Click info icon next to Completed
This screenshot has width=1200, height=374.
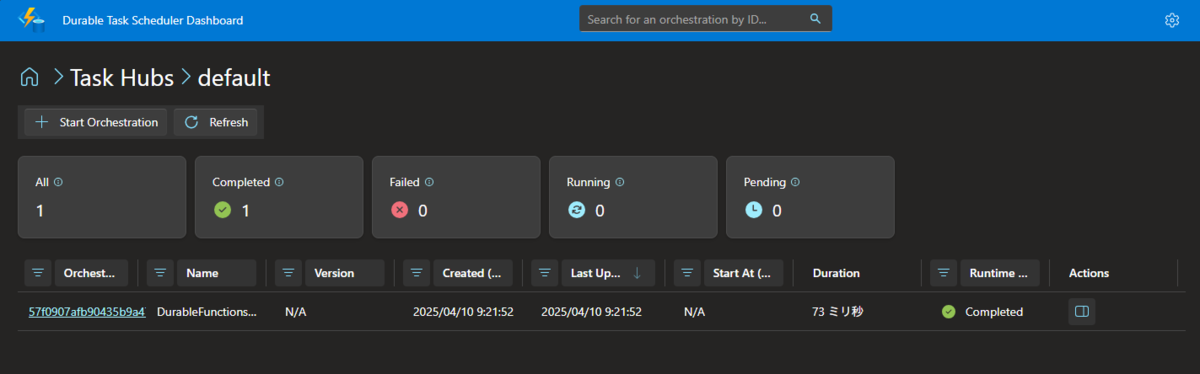[x=279, y=182]
